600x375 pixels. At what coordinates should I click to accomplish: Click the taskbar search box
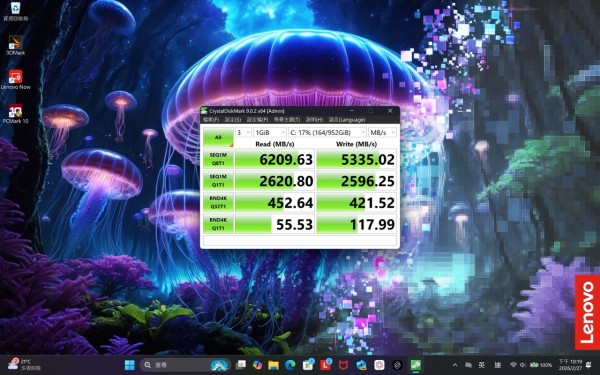(x=186, y=365)
